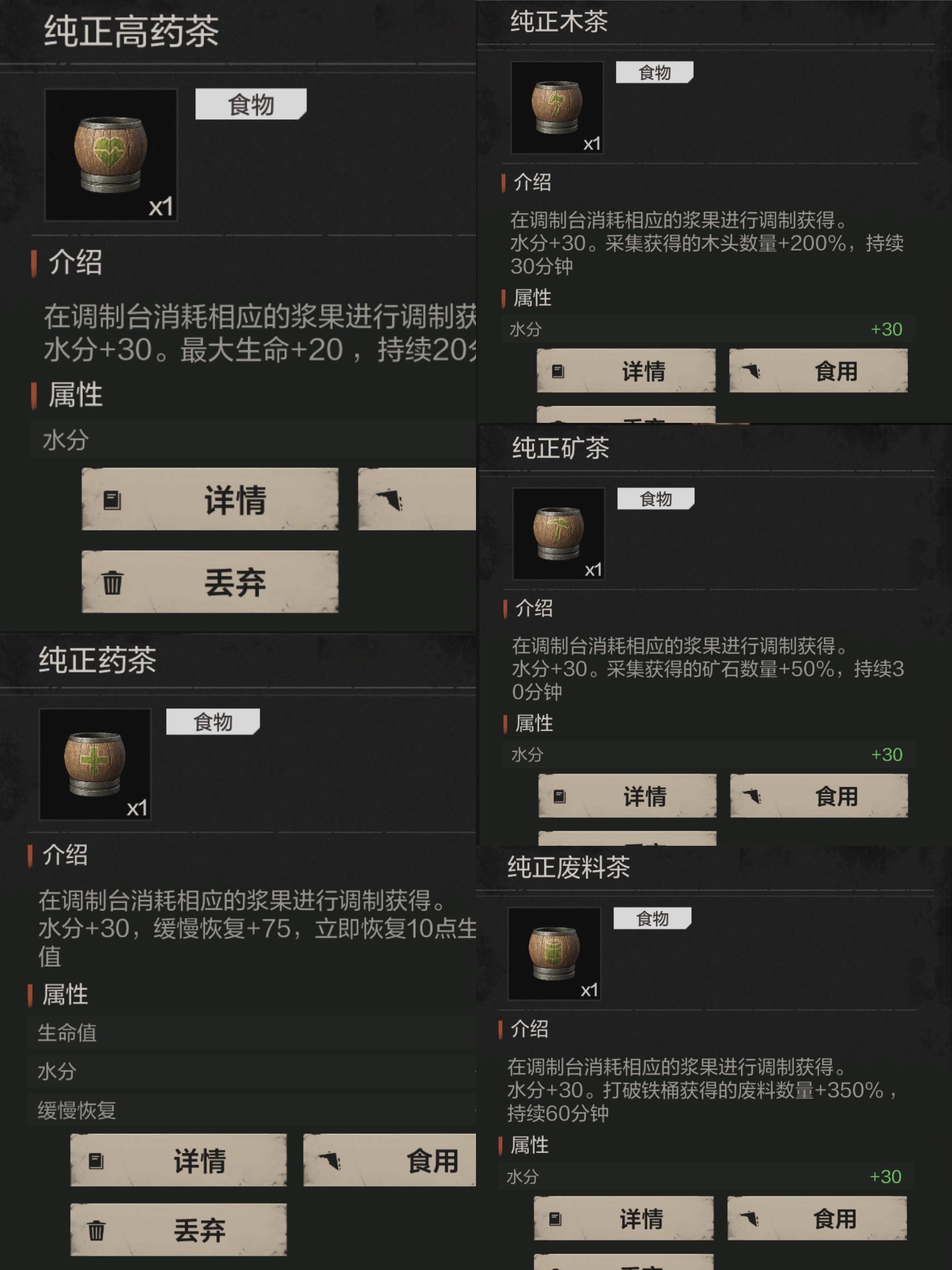This screenshot has height=1270, width=952.
Task: Click the 纯正木茶 axe barrel icon
Action: click(x=557, y=107)
